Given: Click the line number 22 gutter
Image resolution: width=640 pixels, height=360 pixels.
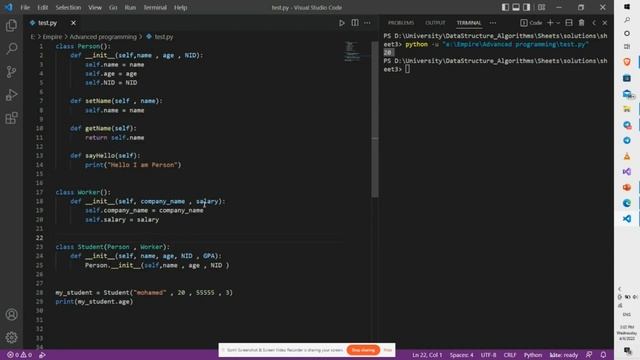Looking at the screenshot, I should (x=39, y=238).
